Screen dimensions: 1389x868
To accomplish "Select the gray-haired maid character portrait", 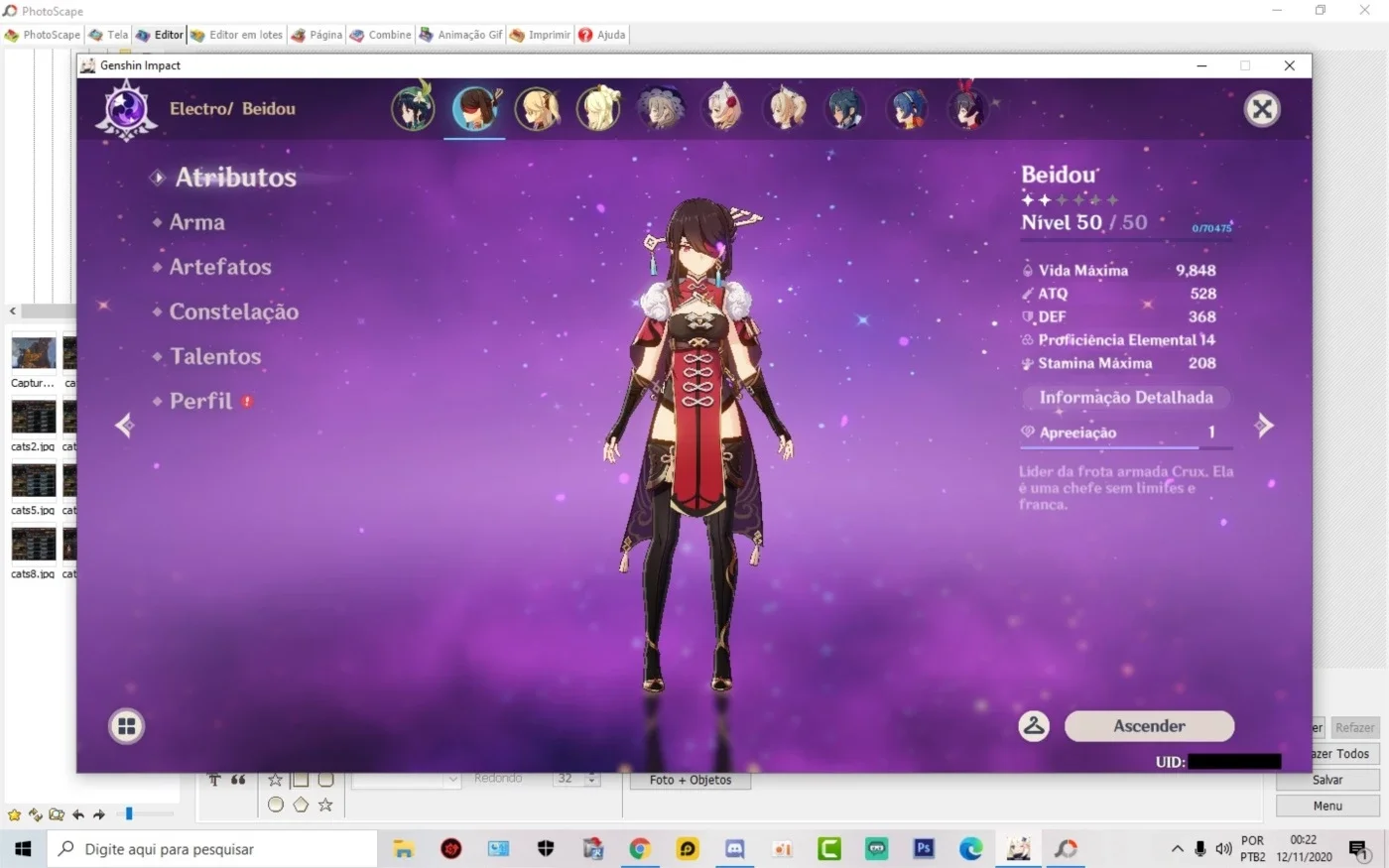I will coord(661,108).
